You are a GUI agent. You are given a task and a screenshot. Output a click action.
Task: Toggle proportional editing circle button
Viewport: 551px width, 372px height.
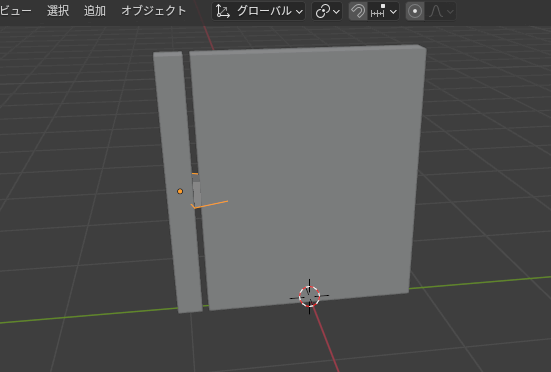[415, 11]
